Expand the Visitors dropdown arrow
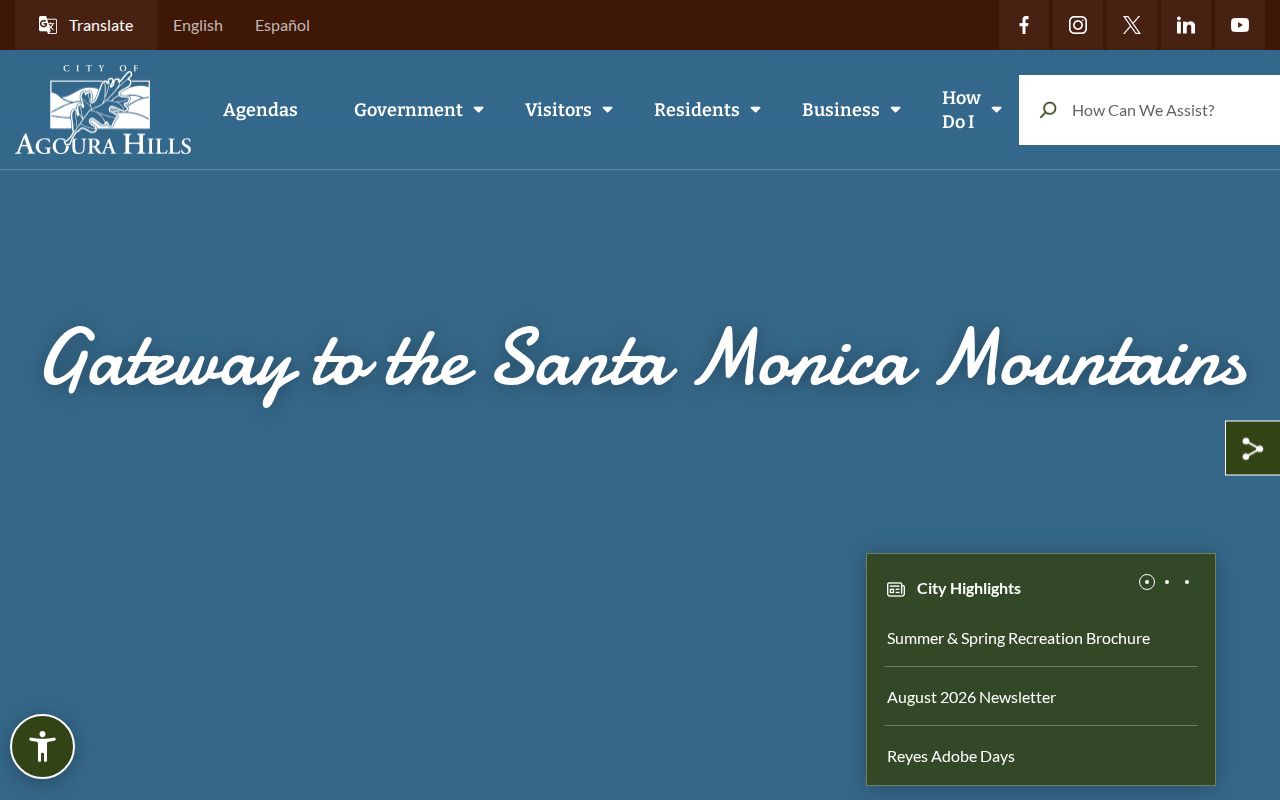 pyautogui.click(x=608, y=110)
